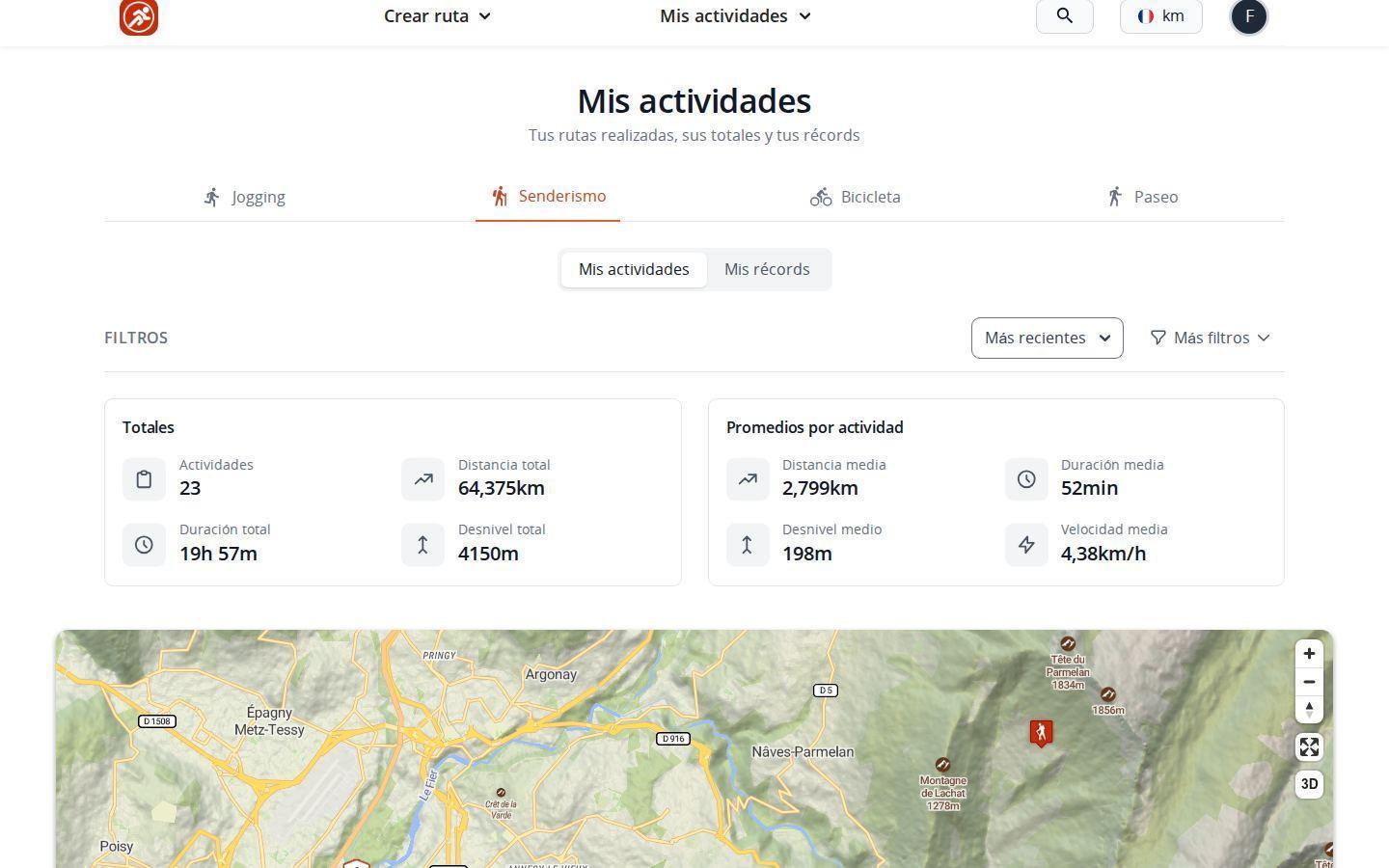This screenshot has width=1389, height=868.
Task: Click the trend icon beside Distancia total
Action: (422, 479)
